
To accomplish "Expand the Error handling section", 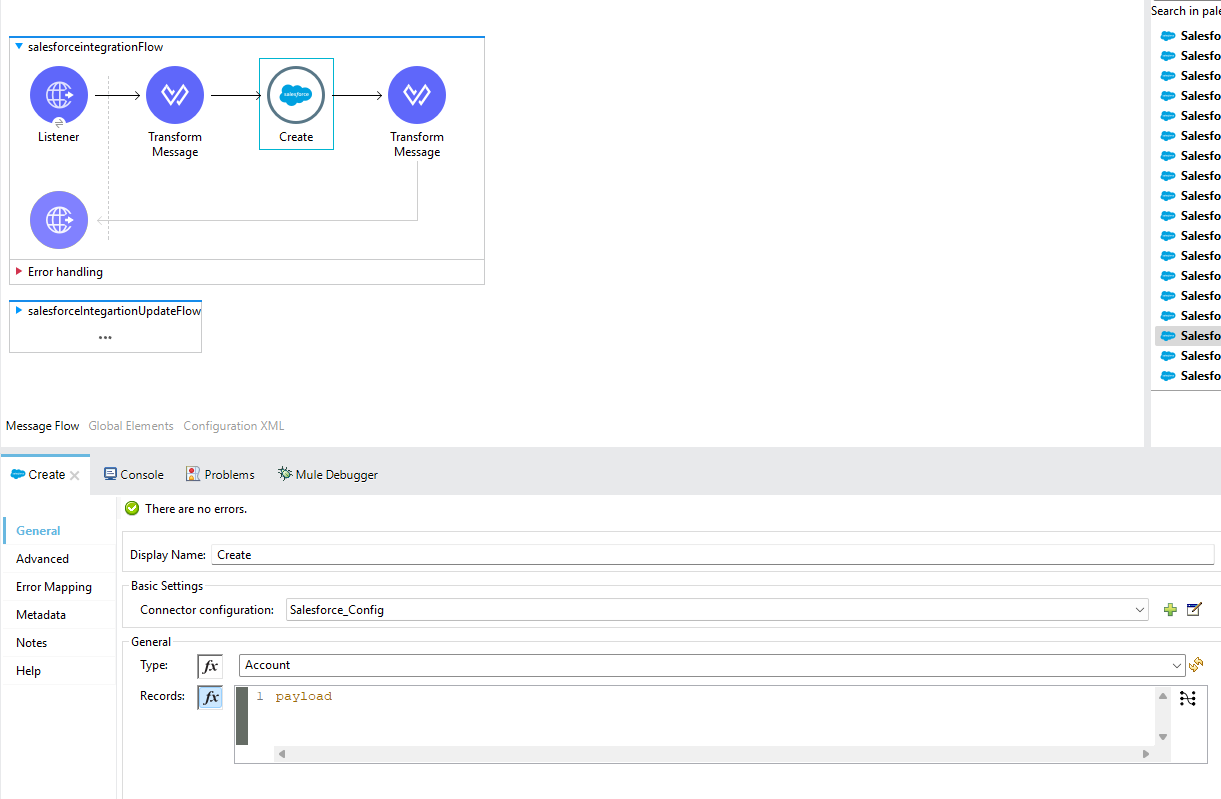I will tap(19, 272).
